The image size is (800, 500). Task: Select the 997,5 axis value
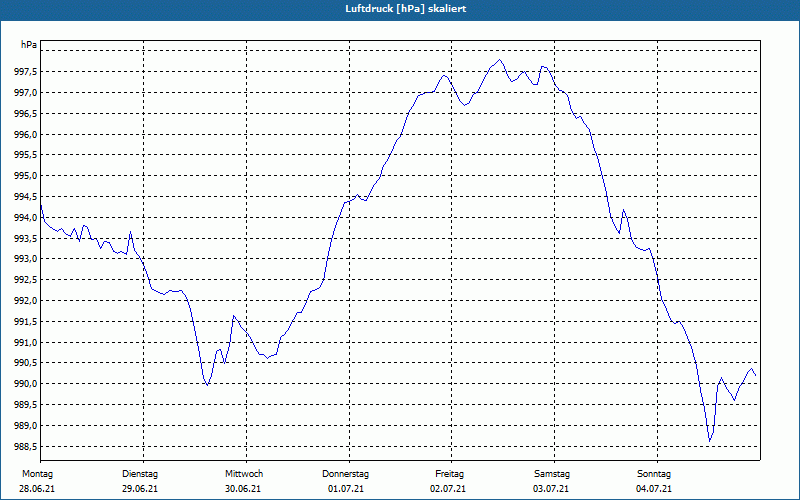pos(25,72)
